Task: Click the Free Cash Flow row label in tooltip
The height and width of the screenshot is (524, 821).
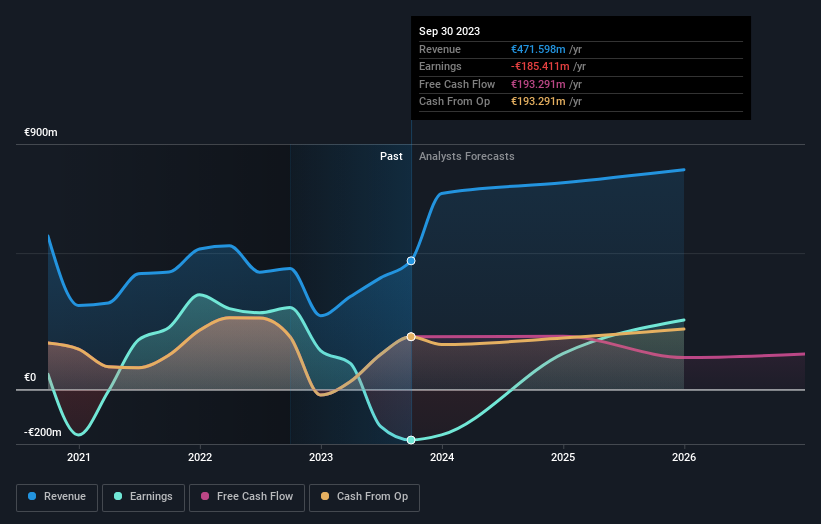Action: tap(457, 84)
